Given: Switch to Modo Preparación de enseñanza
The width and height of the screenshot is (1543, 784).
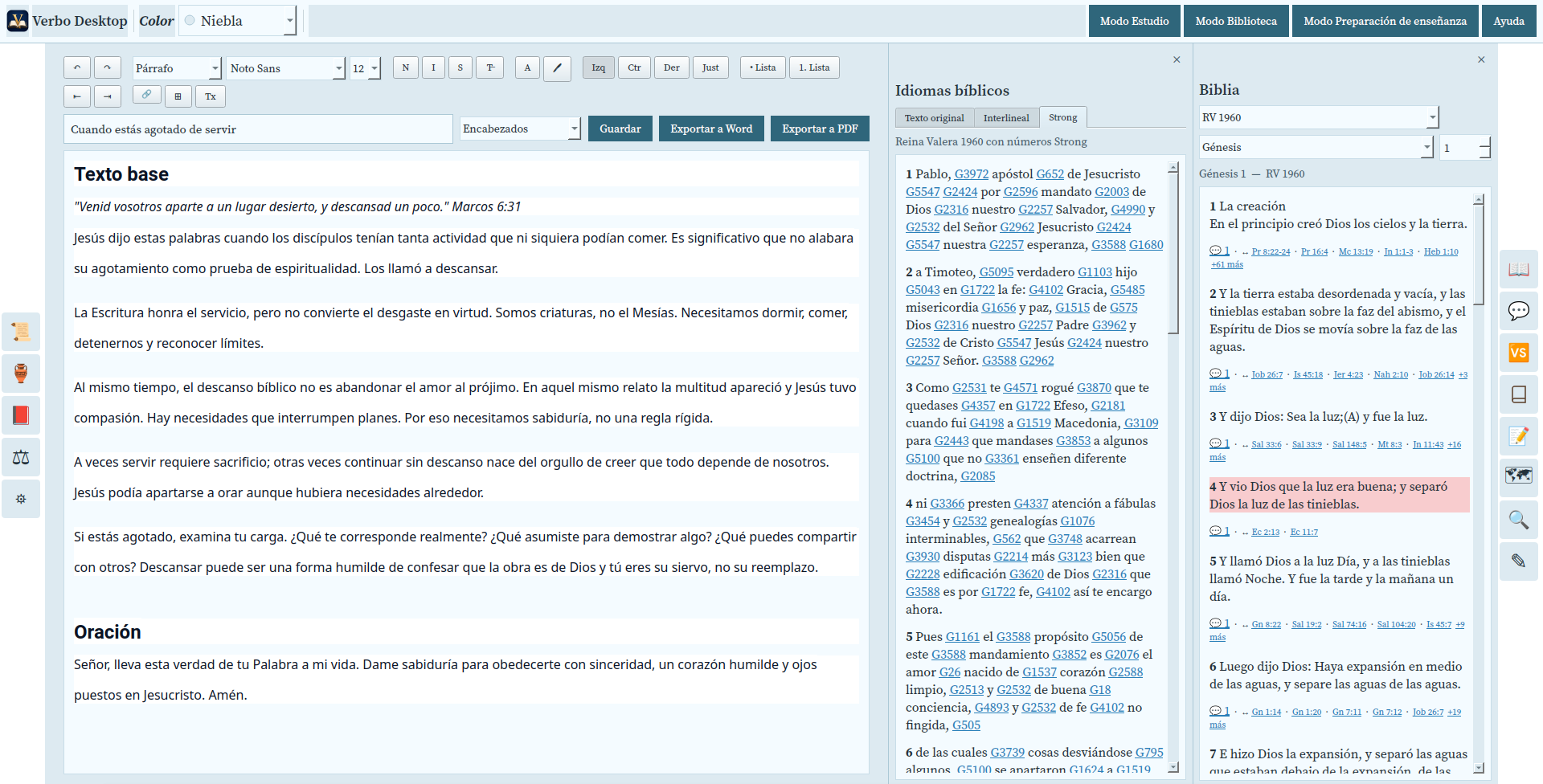Looking at the screenshot, I should pos(1385,21).
